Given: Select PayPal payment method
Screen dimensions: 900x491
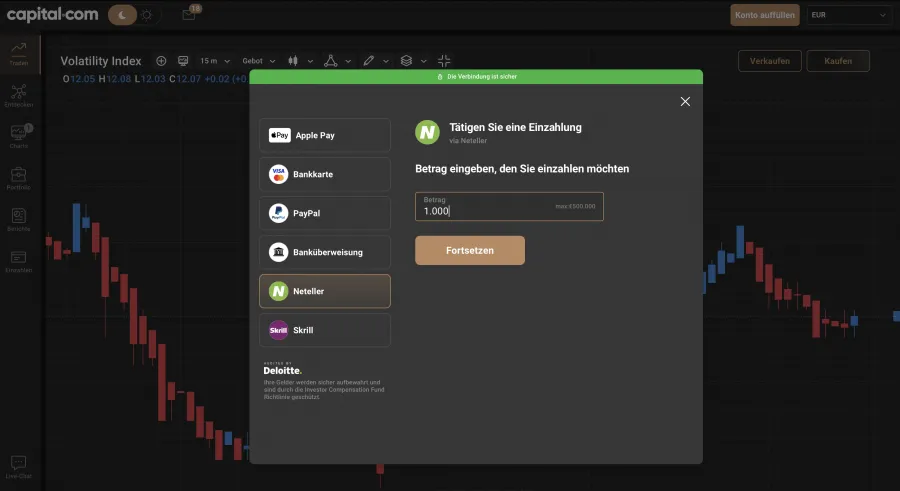Looking at the screenshot, I should (324, 213).
